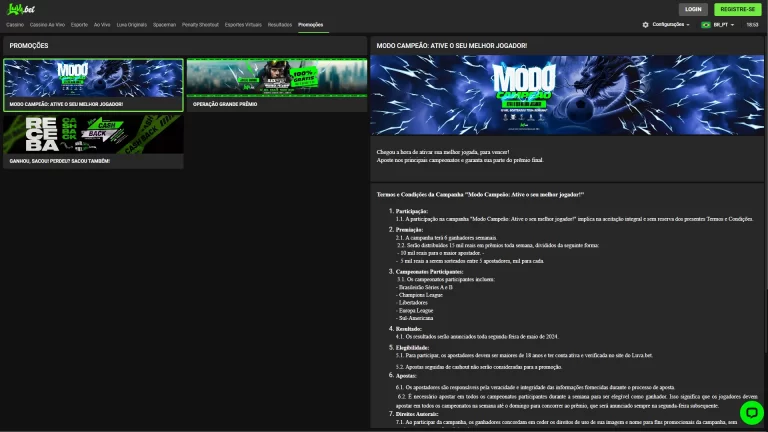Open the Receba Cashback promotion card
Image resolution: width=768 pixels, height=432 pixels.
[x=93, y=142]
